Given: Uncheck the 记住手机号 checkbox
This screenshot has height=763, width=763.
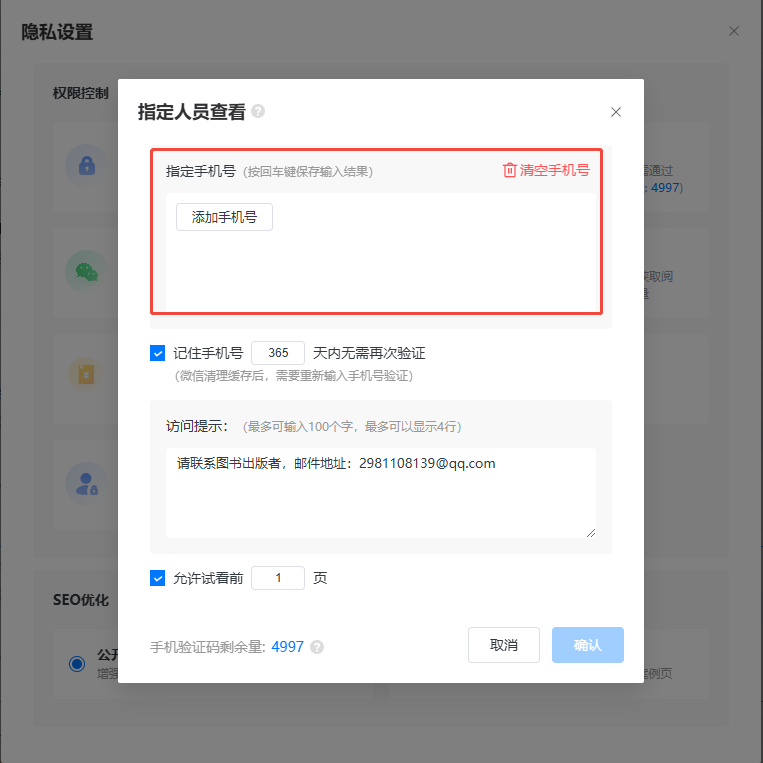Looking at the screenshot, I should click(x=157, y=353).
